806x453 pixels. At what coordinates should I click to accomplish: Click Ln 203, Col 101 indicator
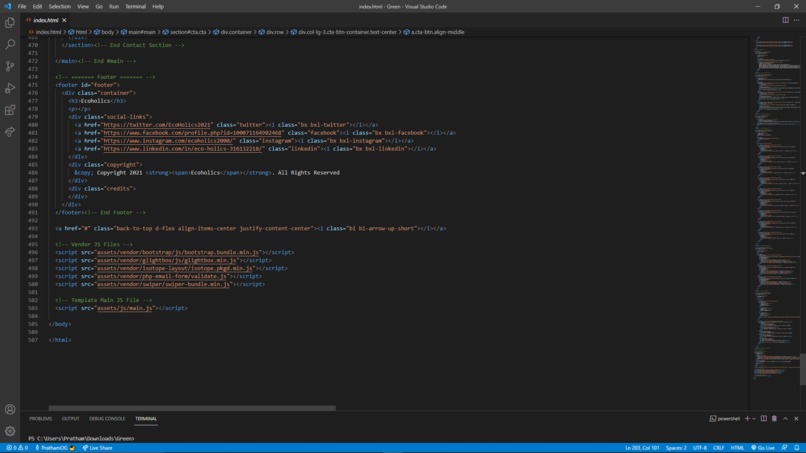click(x=642, y=448)
